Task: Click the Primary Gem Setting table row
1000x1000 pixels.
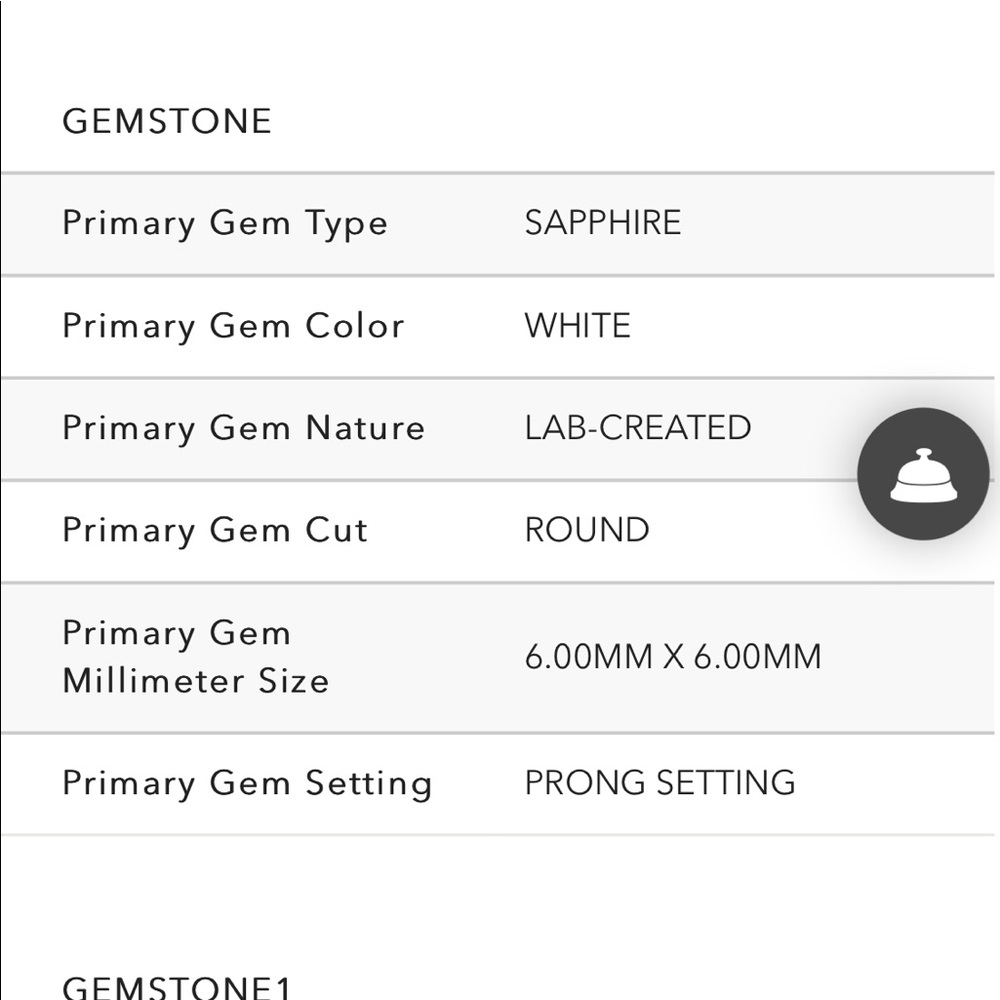Action: [x=497, y=784]
